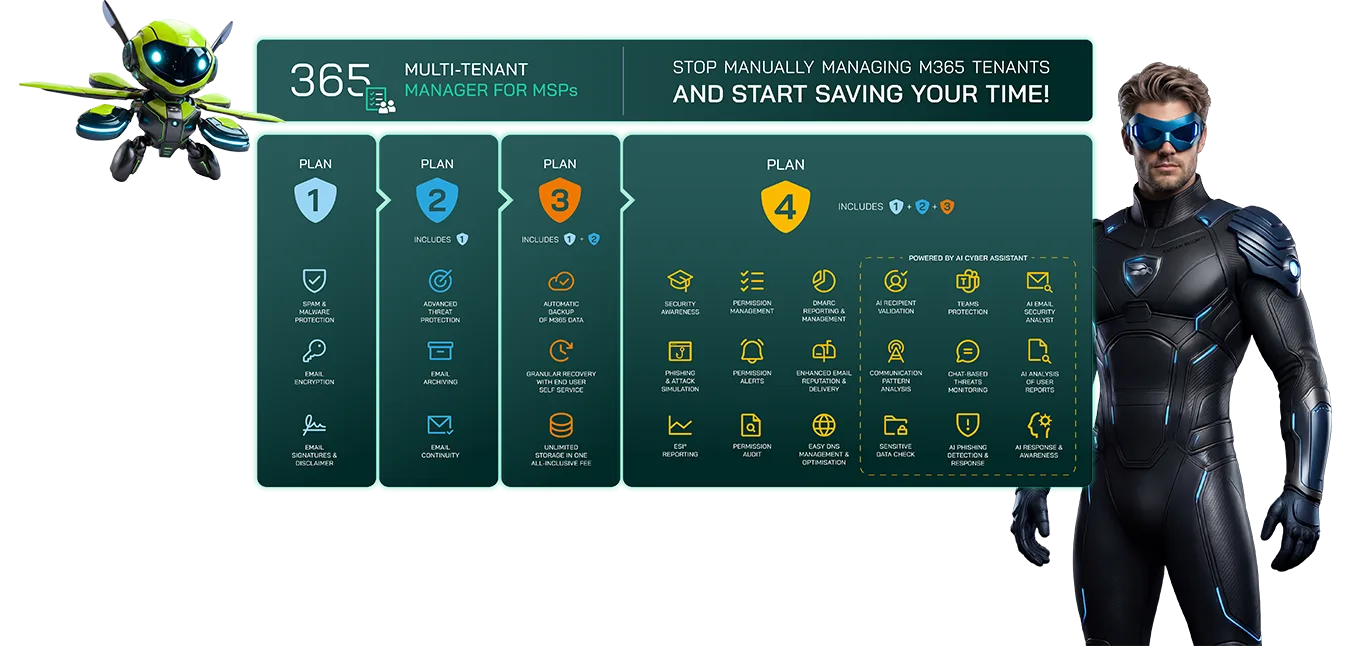Click the Plan 1 shield badge

pos(315,200)
